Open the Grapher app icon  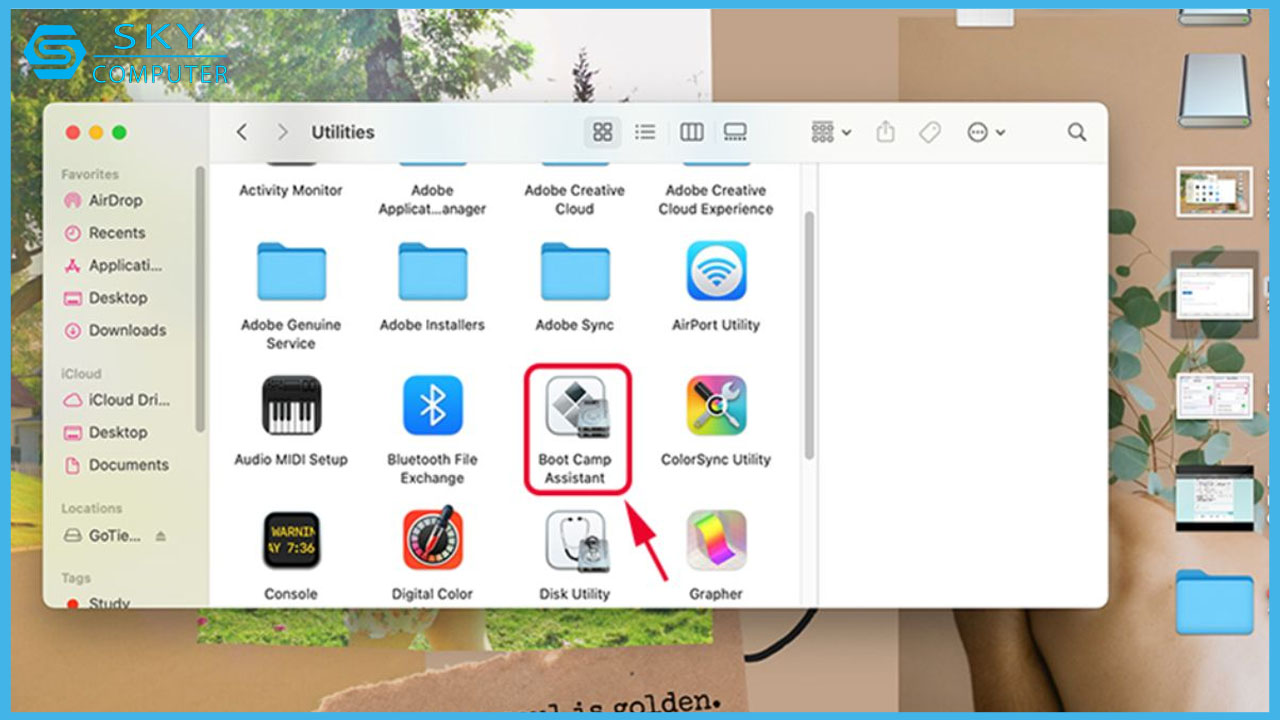point(716,540)
